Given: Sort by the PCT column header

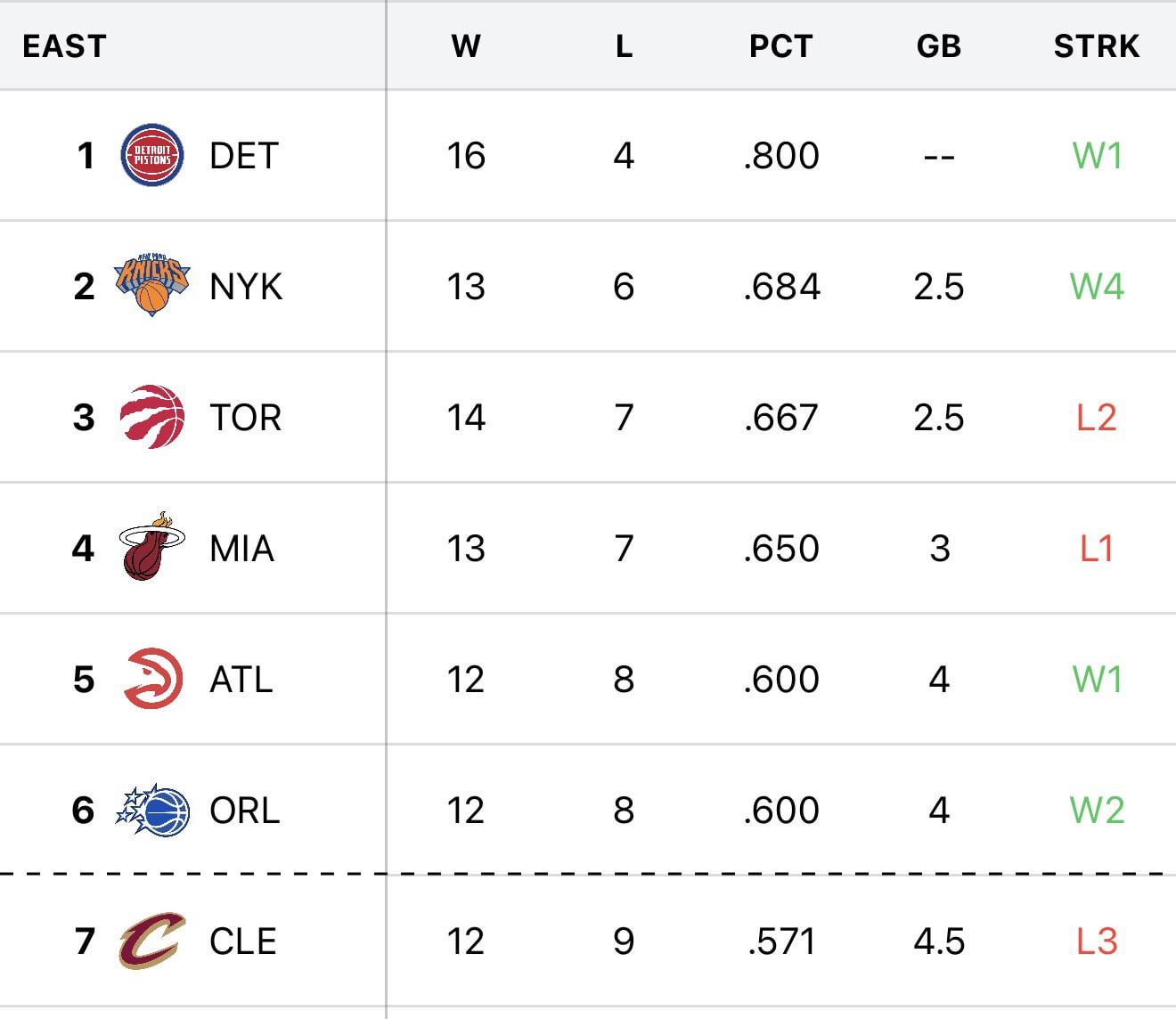Looking at the screenshot, I should click(780, 46).
